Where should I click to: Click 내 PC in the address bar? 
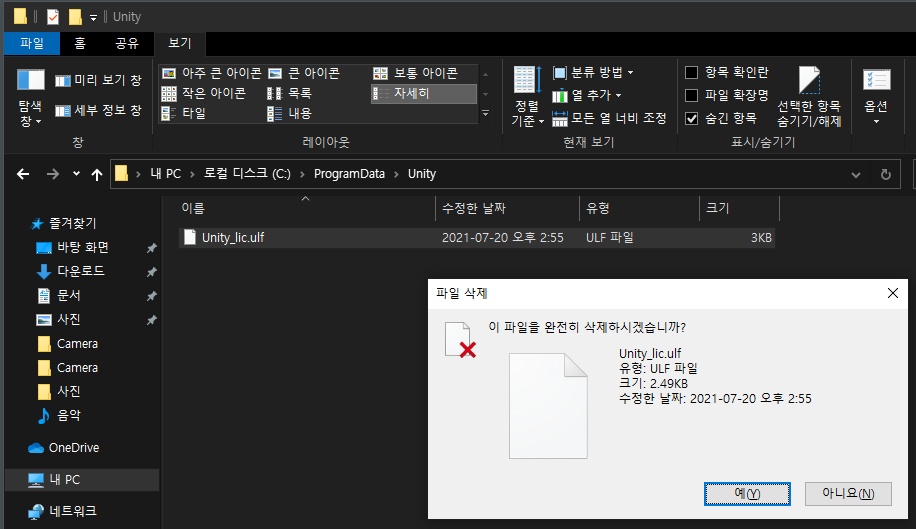point(165,174)
